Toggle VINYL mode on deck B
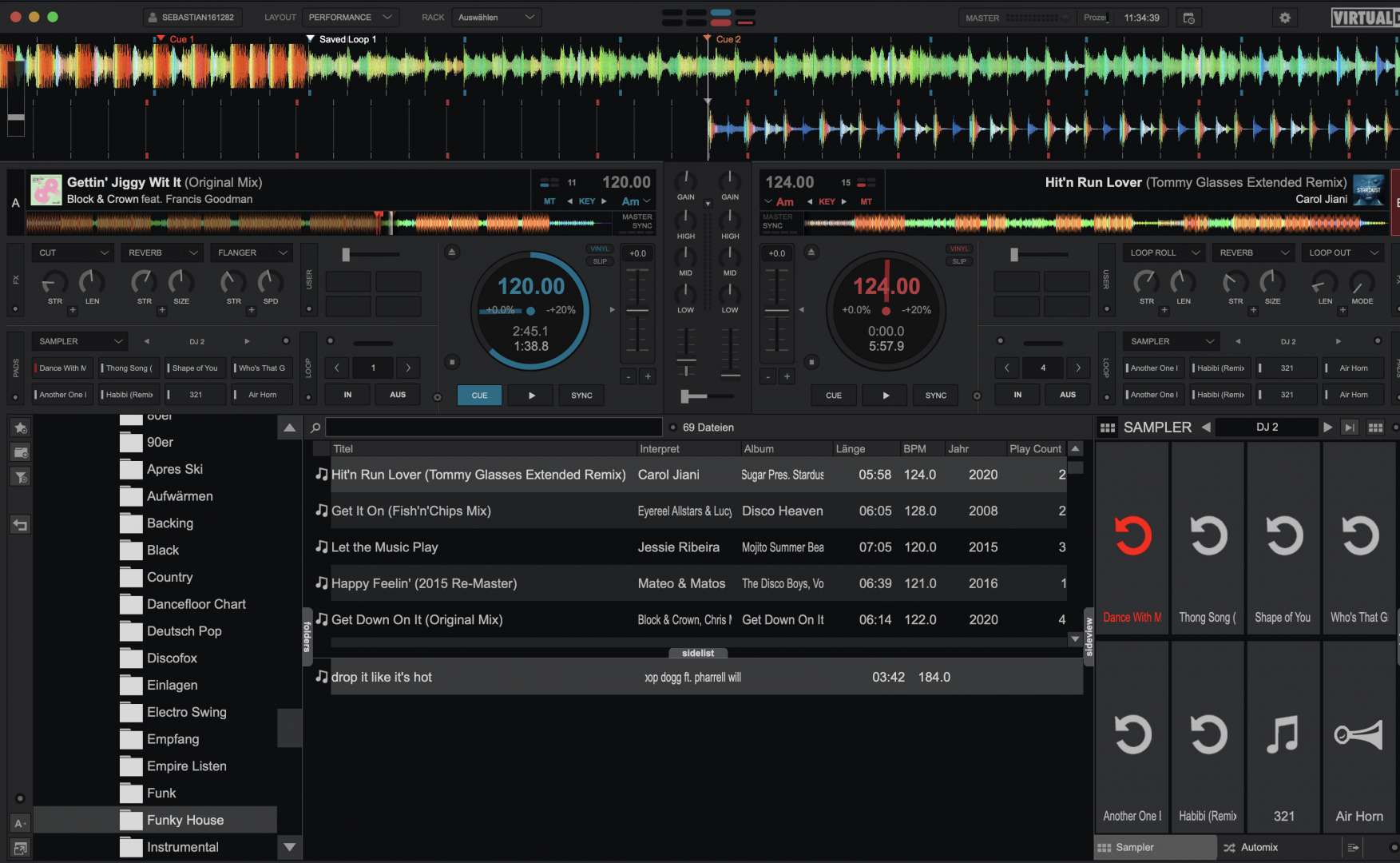 959,249
